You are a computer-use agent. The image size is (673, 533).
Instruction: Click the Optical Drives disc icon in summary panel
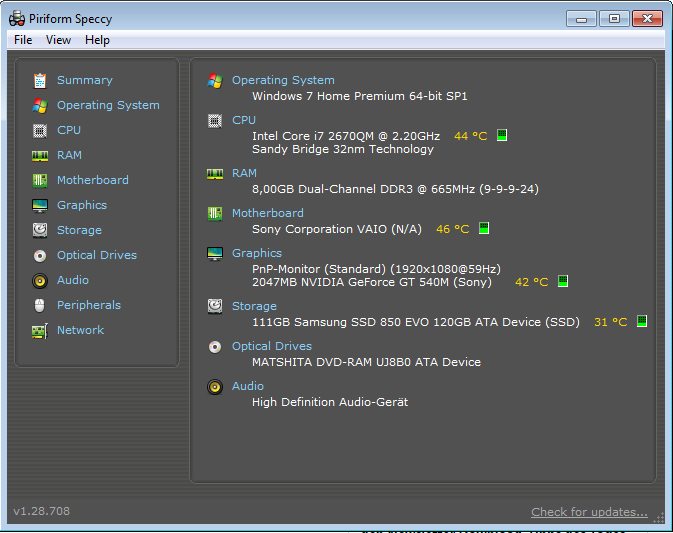pyautogui.click(x=215, y=347)
